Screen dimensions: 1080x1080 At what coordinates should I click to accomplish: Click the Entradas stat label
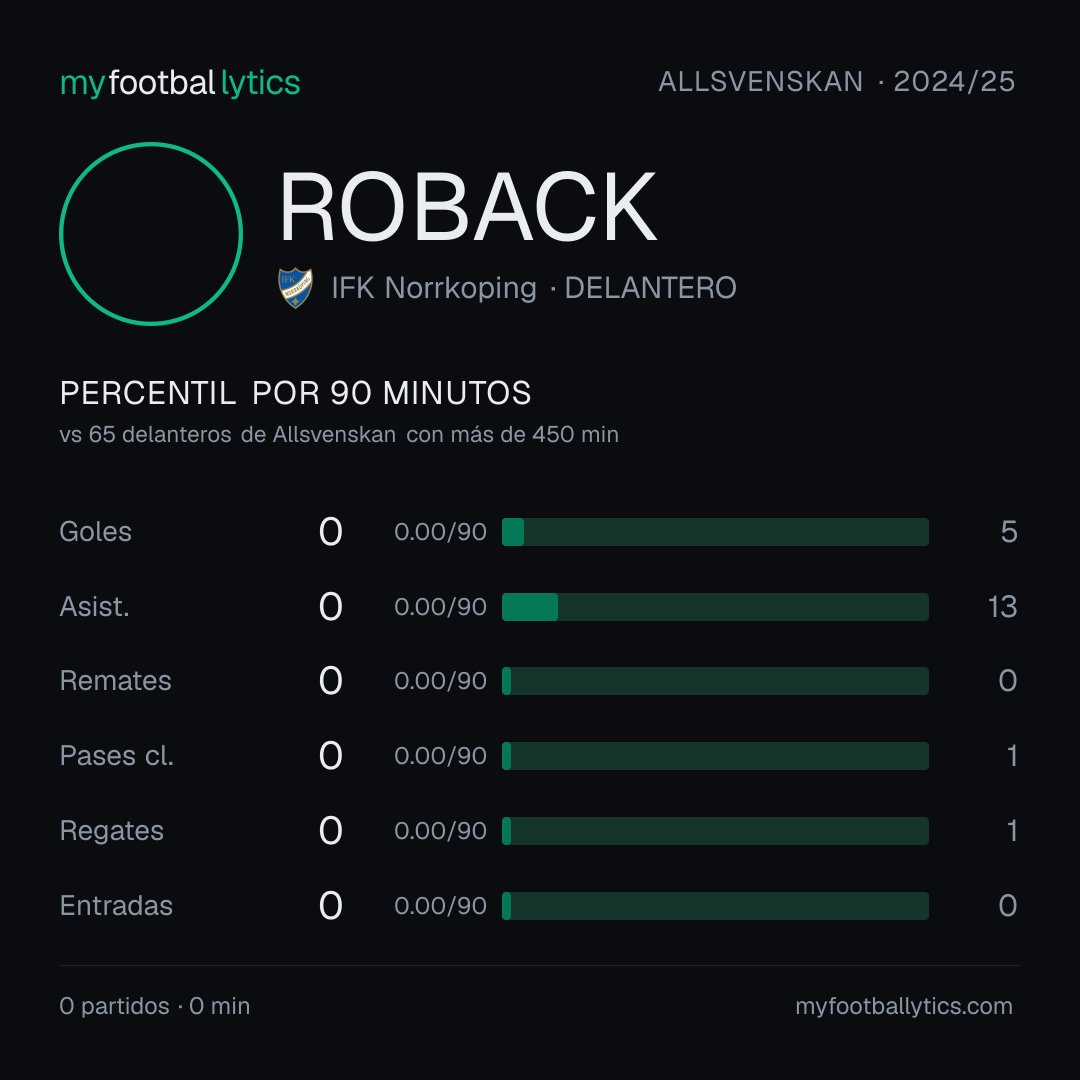[x=116, y=906]
